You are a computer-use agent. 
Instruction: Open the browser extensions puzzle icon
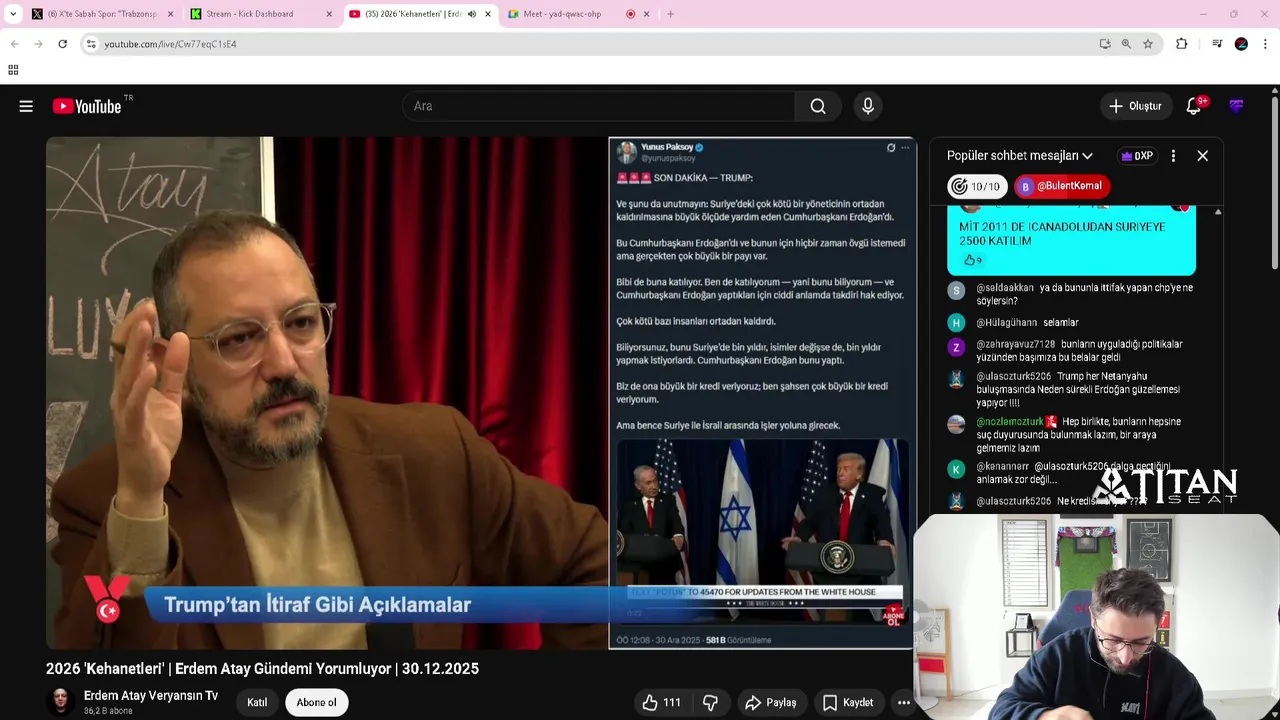pos(1182,44)
